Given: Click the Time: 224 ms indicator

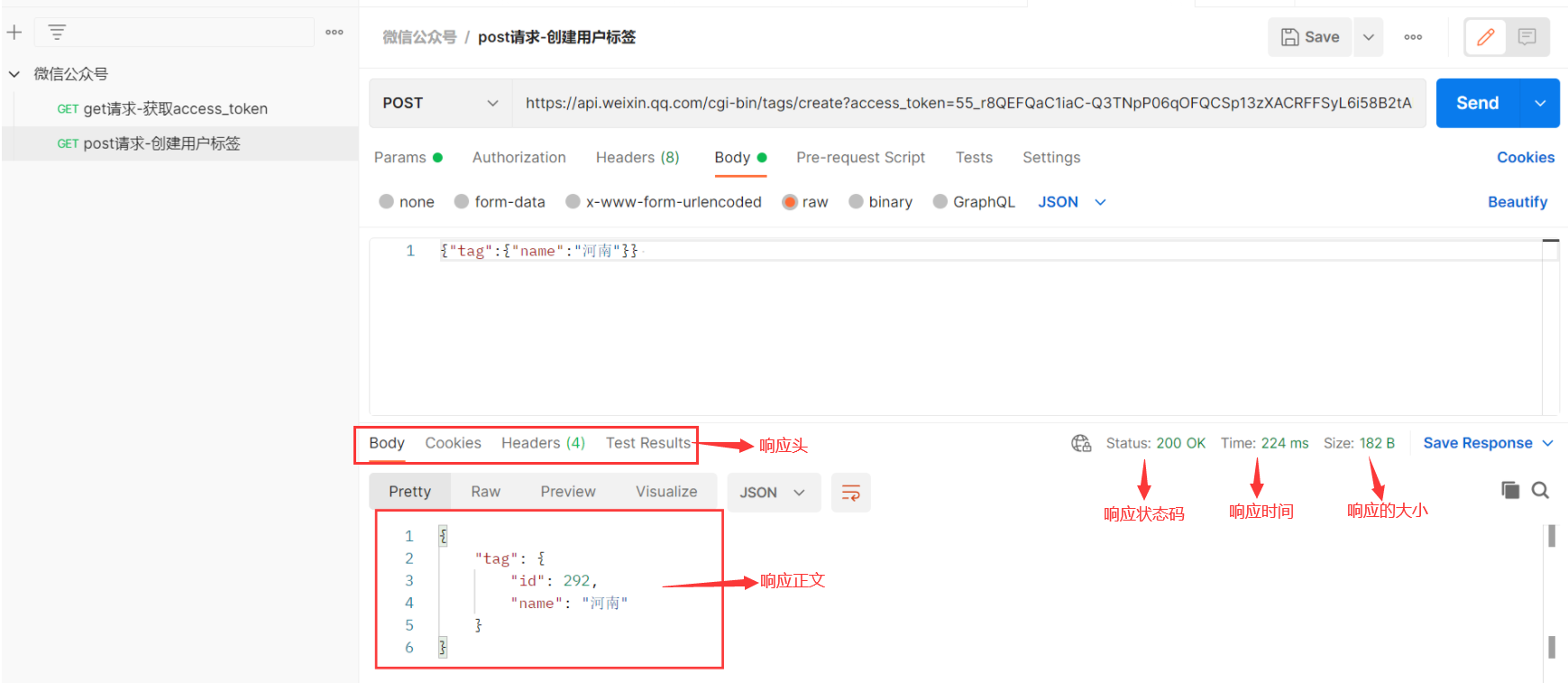Looking at the screenshot, I should [1265, 443].
